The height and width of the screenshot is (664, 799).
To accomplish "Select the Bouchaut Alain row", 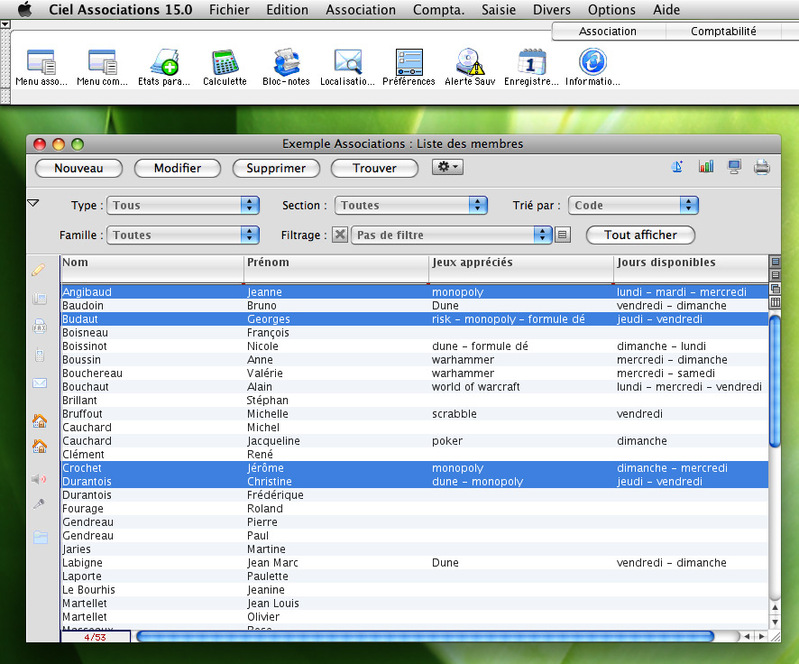I will tap(414, 387).
